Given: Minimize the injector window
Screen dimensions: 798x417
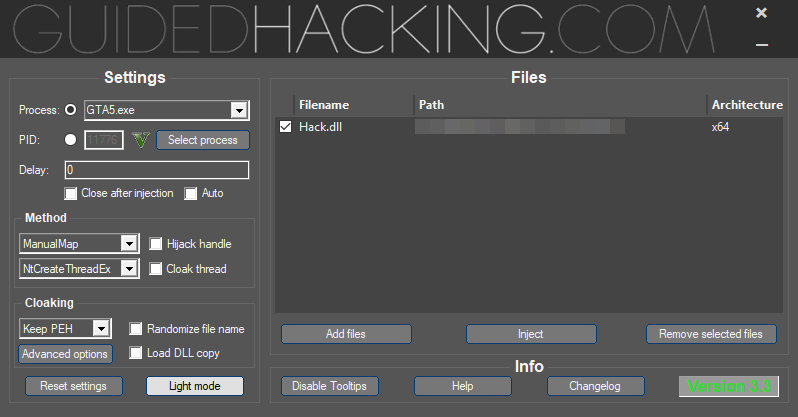Looking at the screenshot, I should pyautogui.click(x=761, y=45).
